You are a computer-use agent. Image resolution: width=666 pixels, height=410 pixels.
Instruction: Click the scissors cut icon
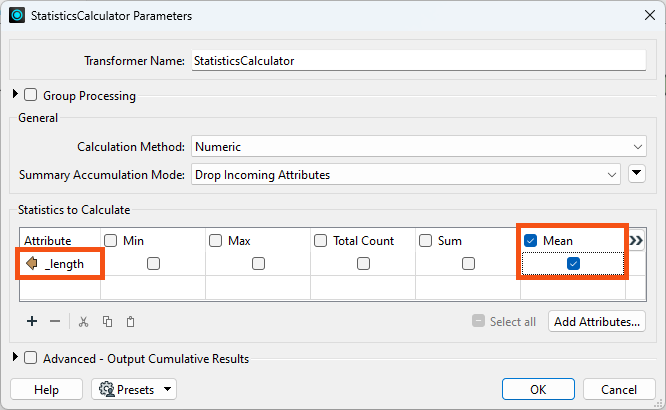(x=84, y=322)
